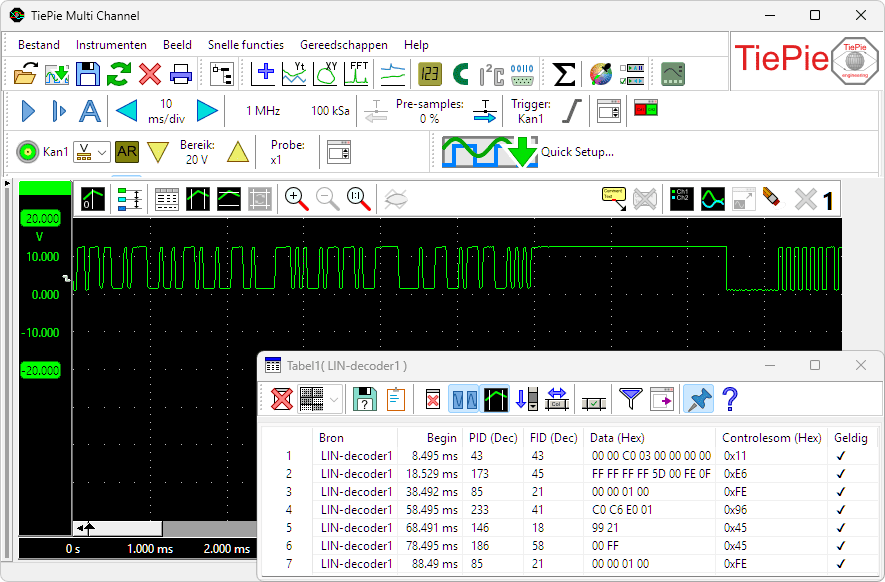The height and width of the screenshot is (582, 885).
Task: Increase range with yellow up triangle
Action: [238, 152]
